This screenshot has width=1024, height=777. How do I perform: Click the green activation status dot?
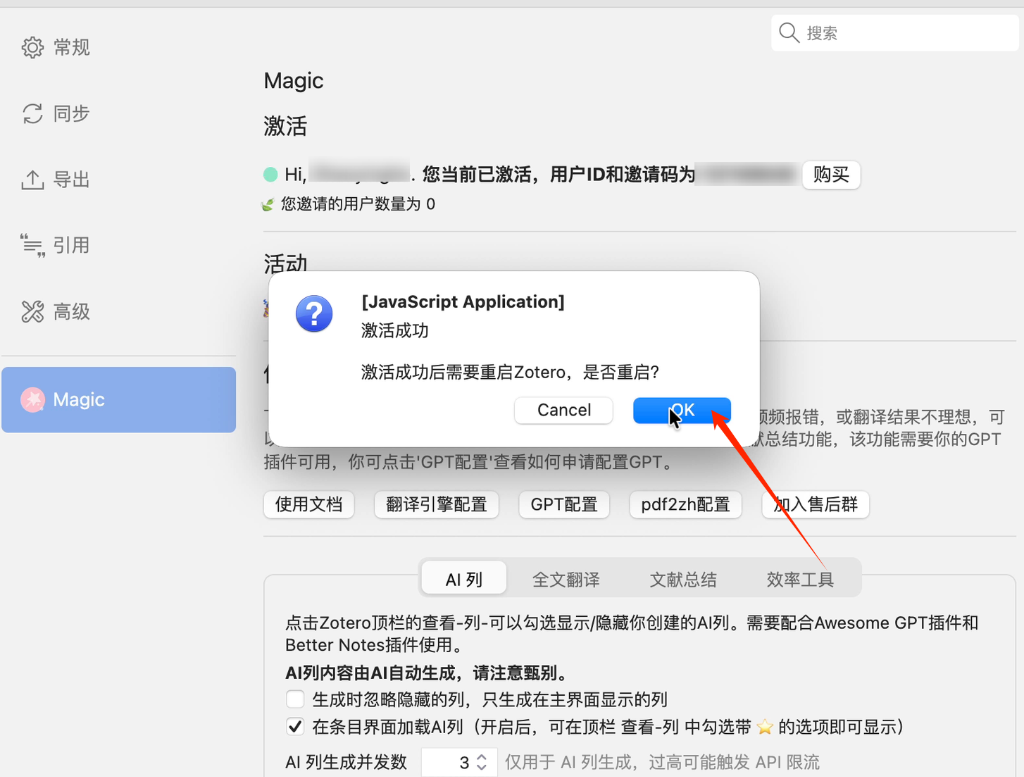click(270, 174)
